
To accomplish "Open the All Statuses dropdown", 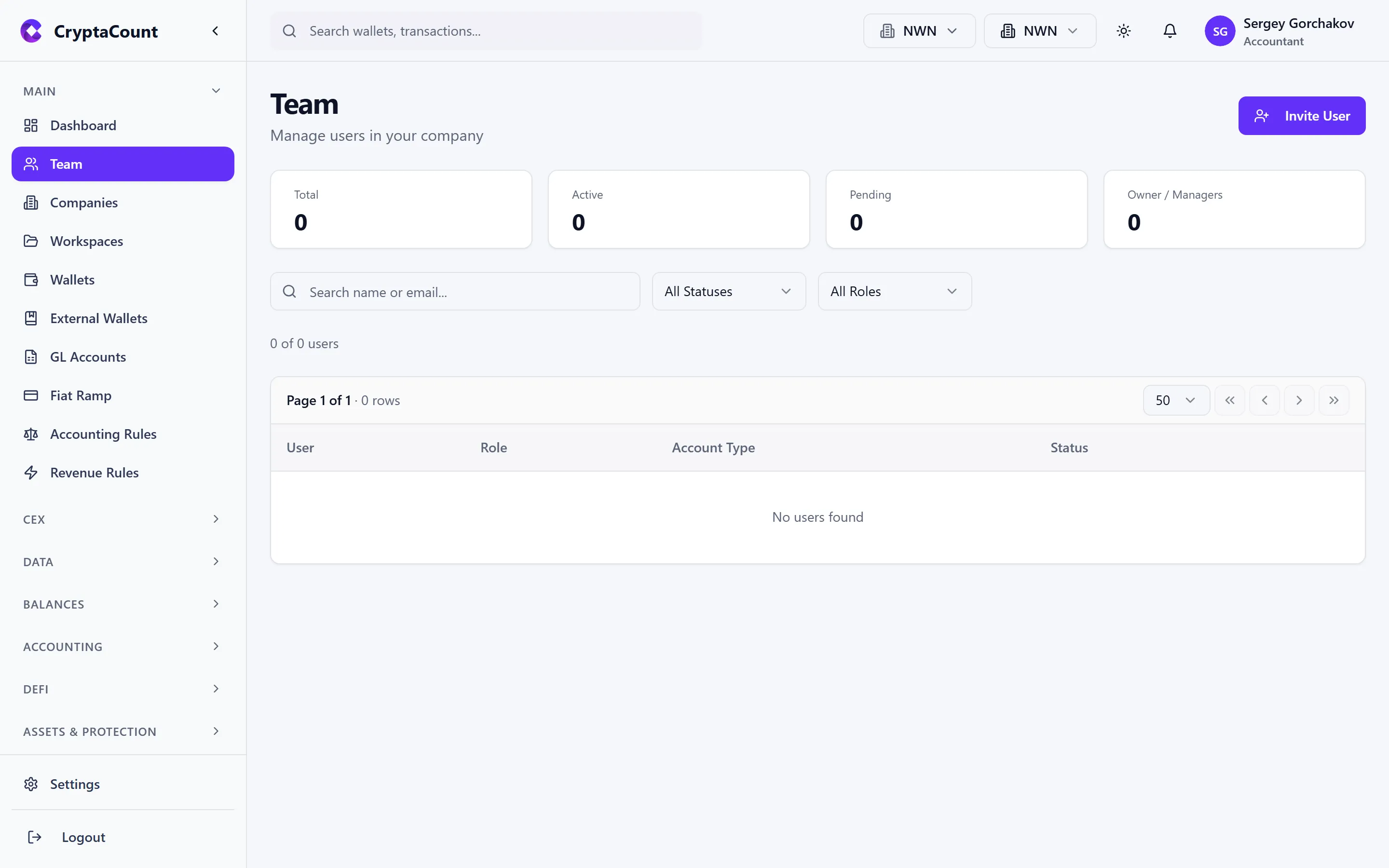I will [728, 291].
